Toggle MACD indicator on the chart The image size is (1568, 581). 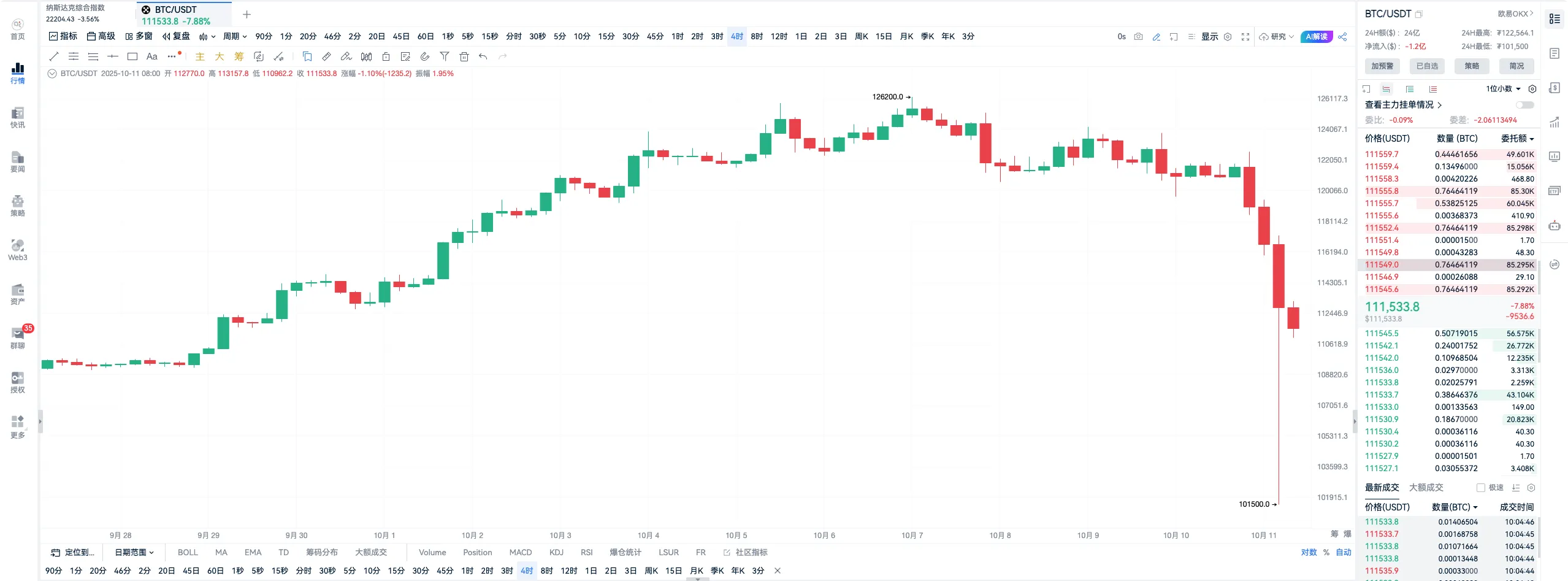521,552
